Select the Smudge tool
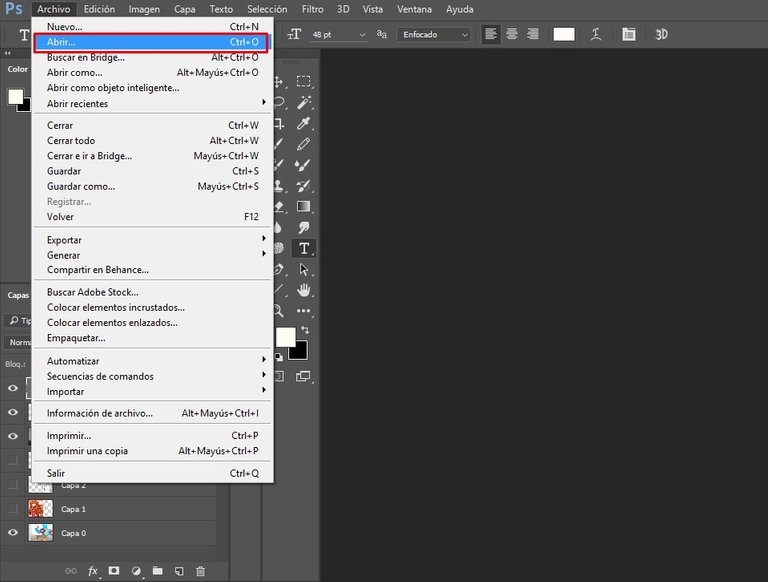The width and height of the screenshot is (768, 582). (x=303, y=227)
